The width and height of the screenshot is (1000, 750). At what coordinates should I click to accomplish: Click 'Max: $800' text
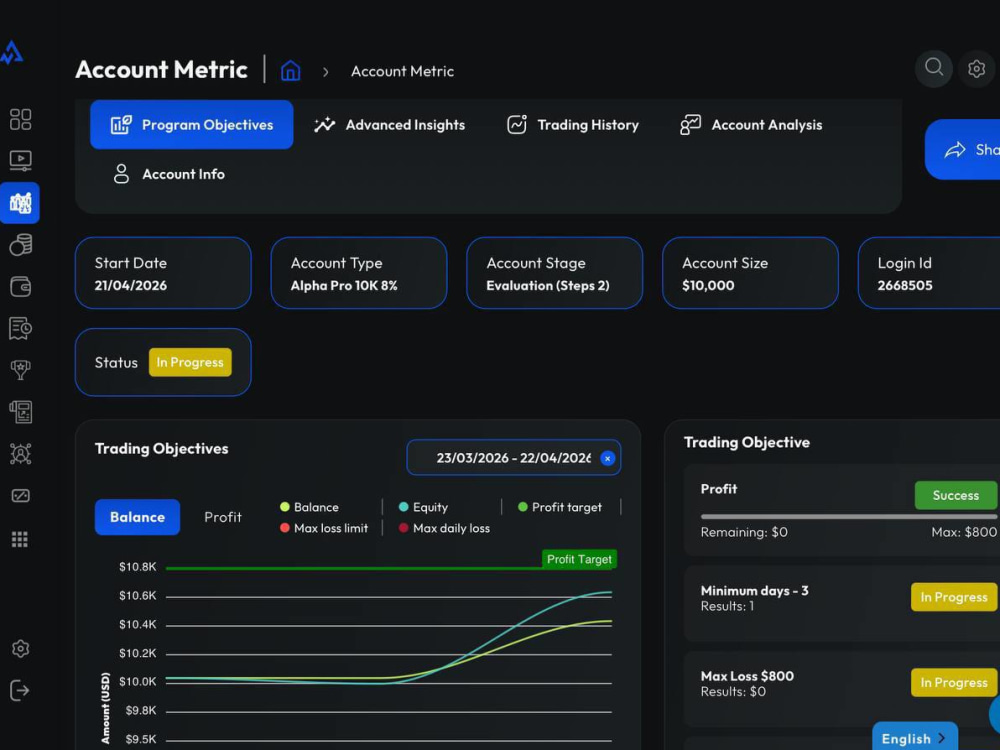(x=964, y=533)
